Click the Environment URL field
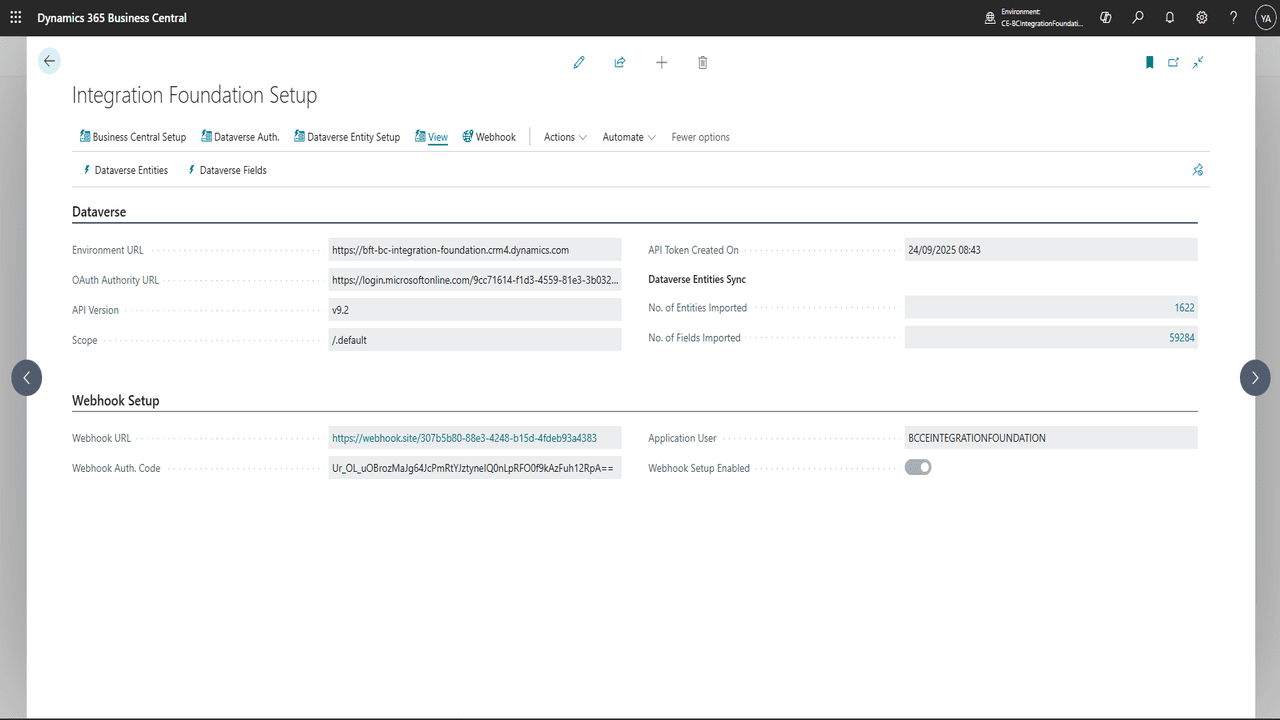The image size is (1280, 720). point(475,250)
